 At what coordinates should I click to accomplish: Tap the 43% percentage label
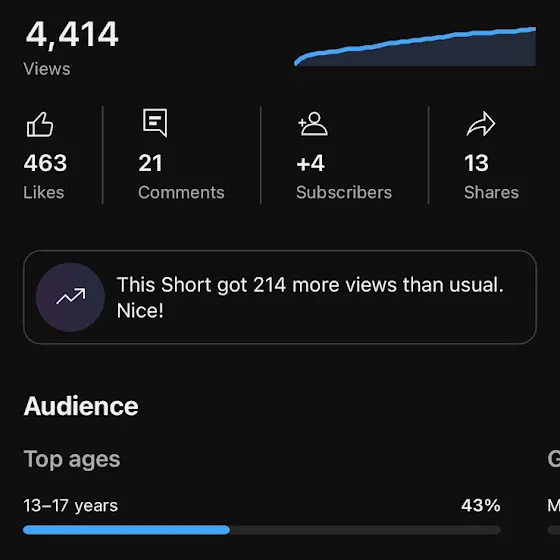[x=481, y=505]
